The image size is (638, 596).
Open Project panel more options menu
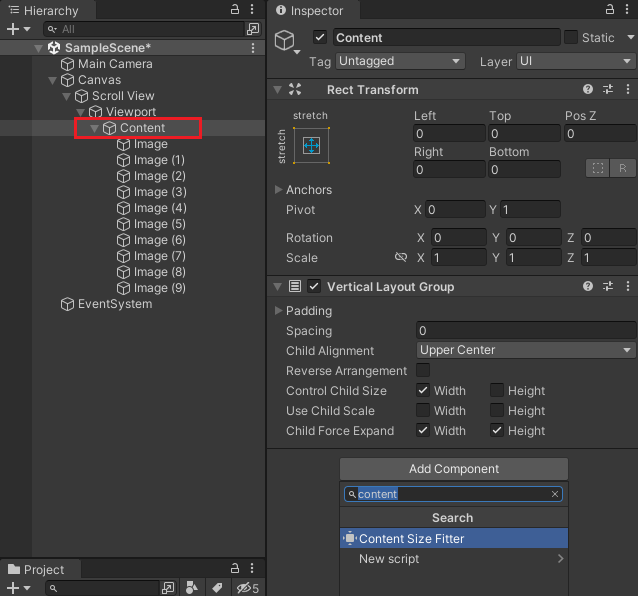click(252, 568)
